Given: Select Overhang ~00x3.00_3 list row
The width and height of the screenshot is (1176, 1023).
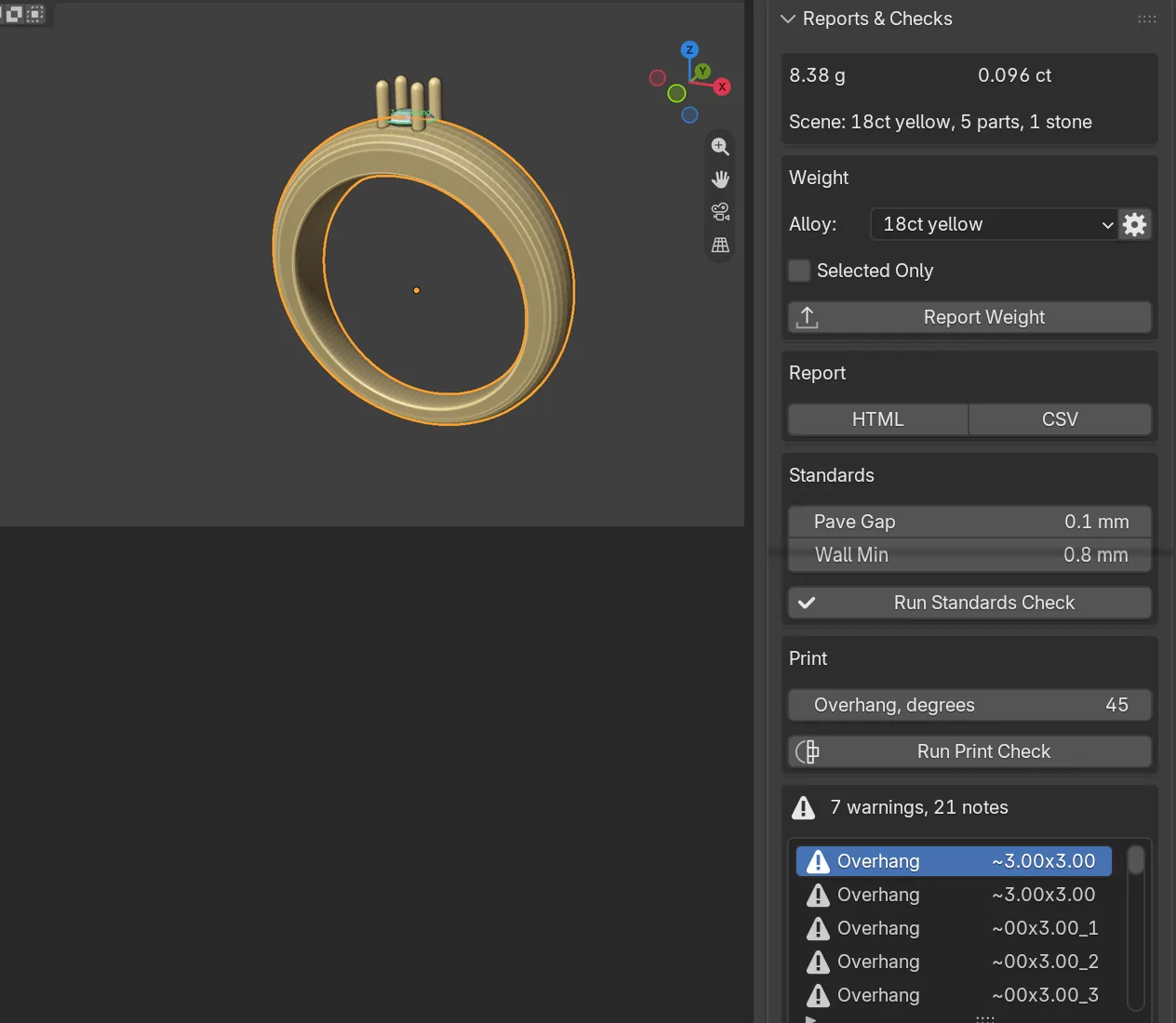Looking at the screenshot, I should (954, 995).
